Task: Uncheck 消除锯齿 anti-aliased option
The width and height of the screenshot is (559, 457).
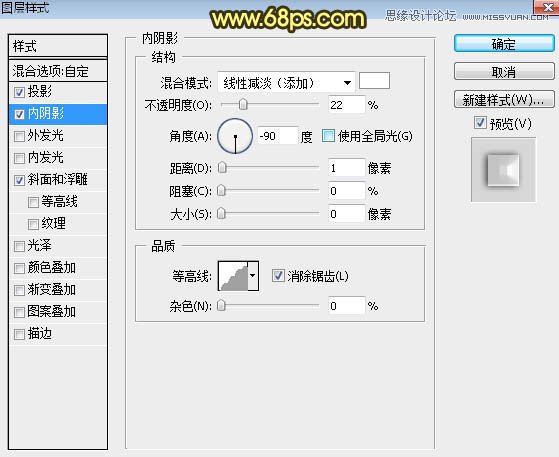Action: click(278, 276)
